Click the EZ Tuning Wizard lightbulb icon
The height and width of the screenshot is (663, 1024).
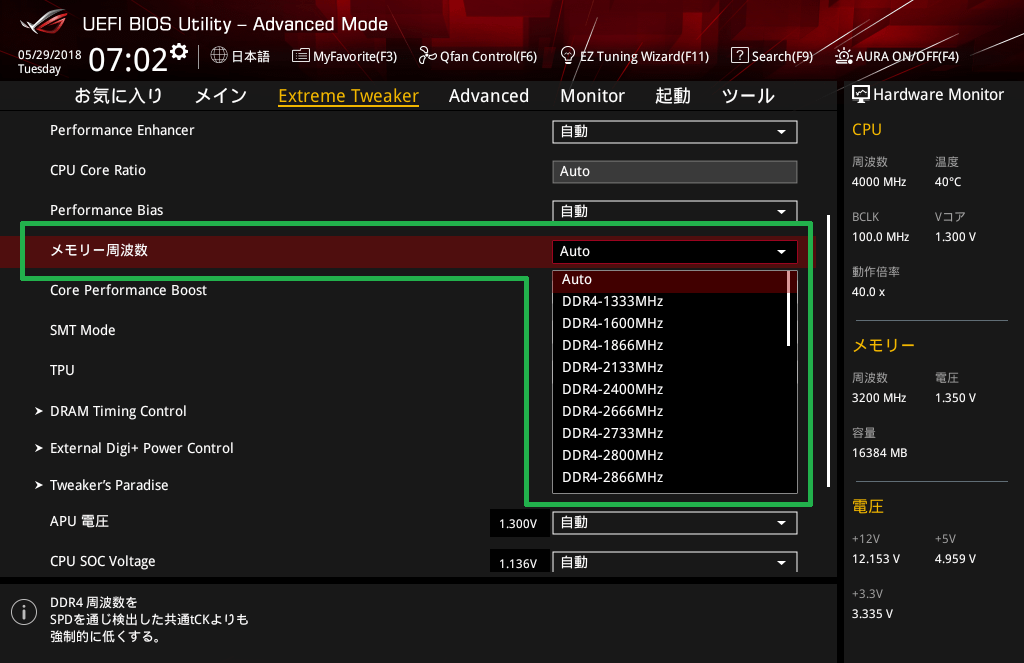tap(568, 55)
